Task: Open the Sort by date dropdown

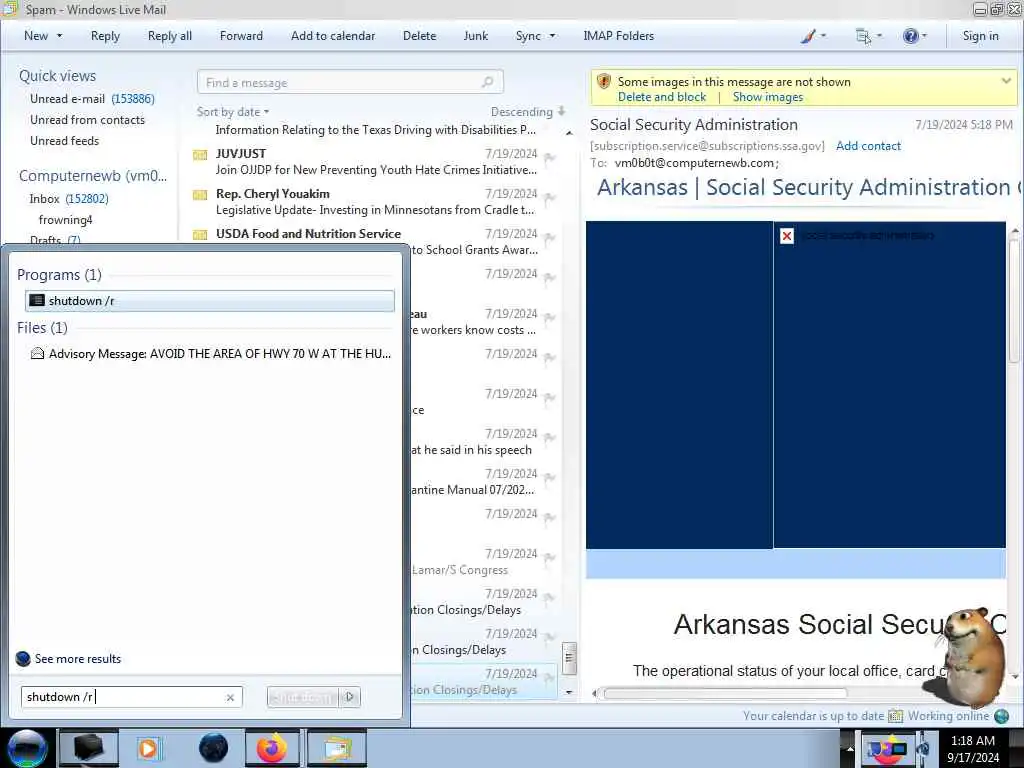Action: (x=233, y=112)
